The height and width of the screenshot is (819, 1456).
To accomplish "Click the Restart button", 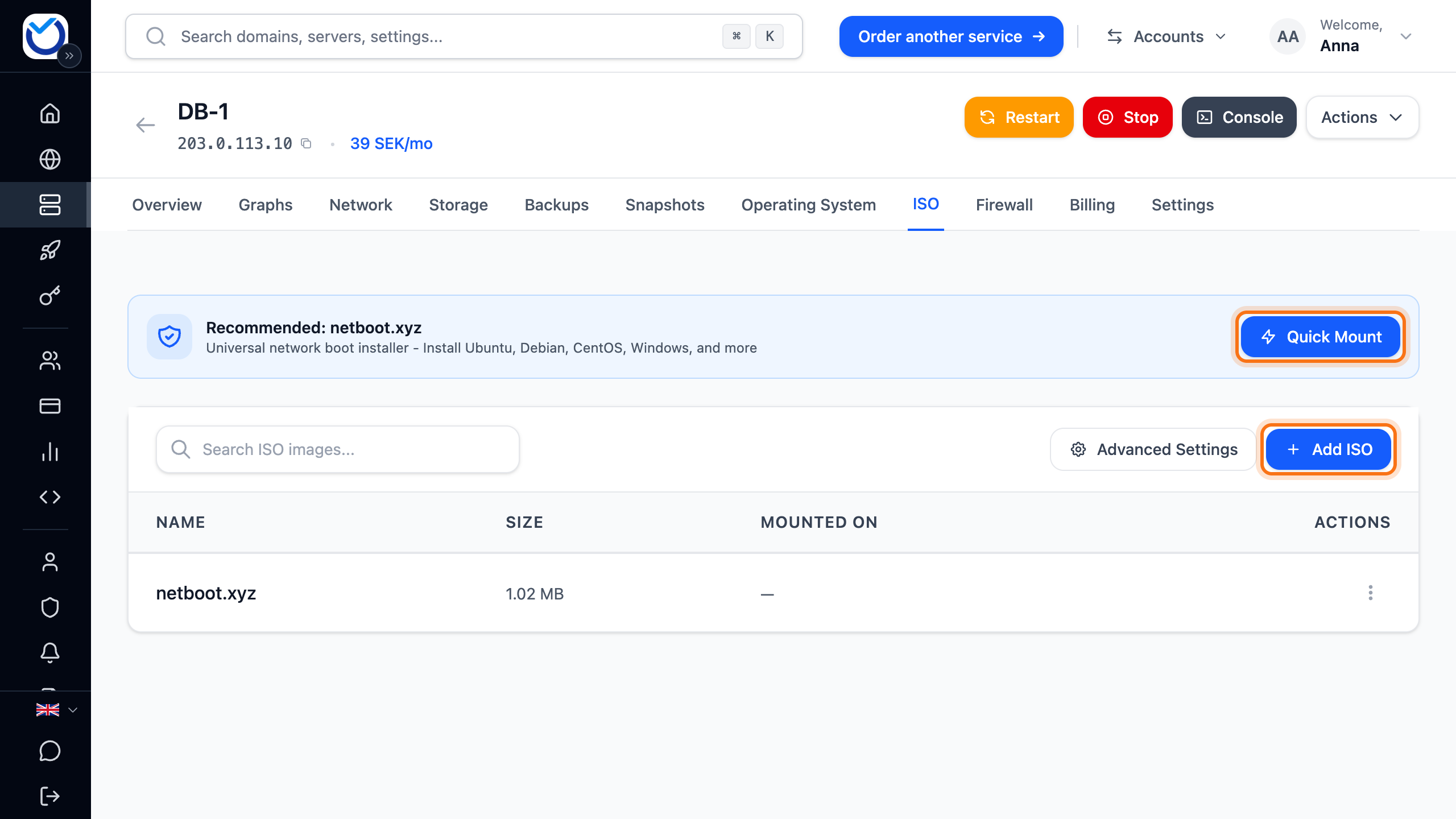I will tap(1019, 117).
